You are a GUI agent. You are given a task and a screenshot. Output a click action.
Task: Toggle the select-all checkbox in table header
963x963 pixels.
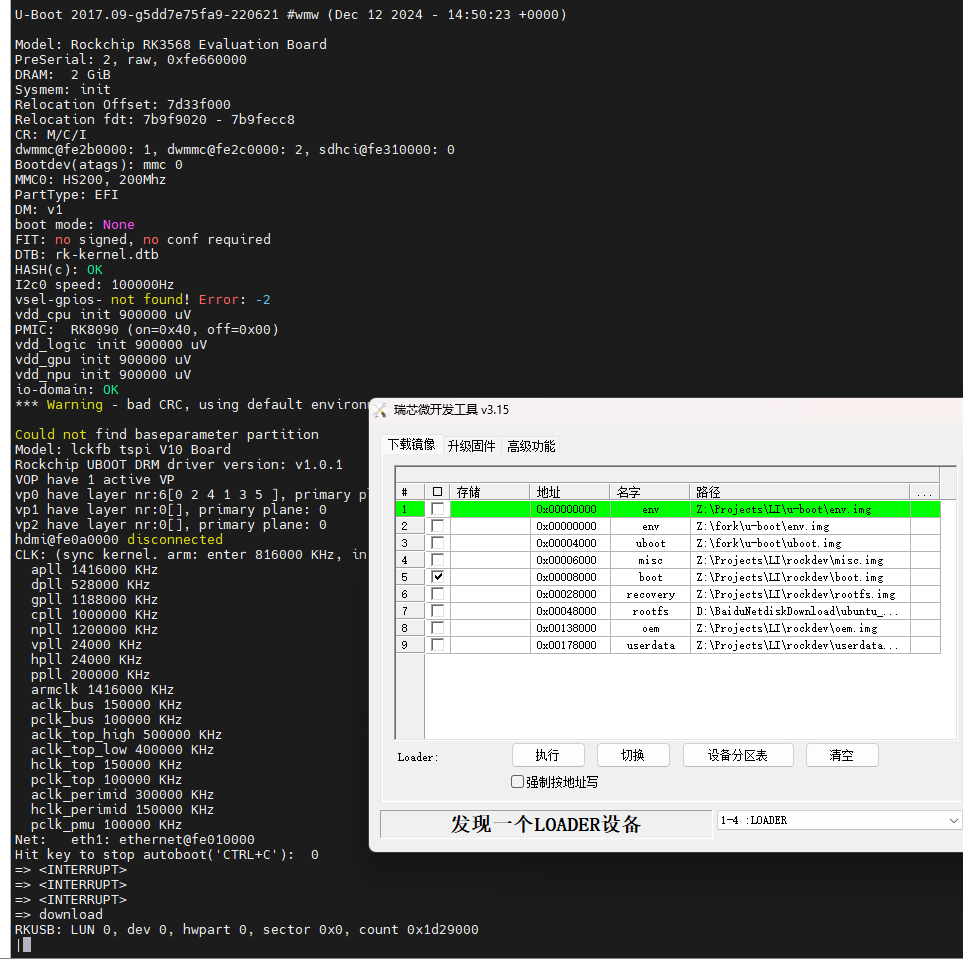coord(437,492)
